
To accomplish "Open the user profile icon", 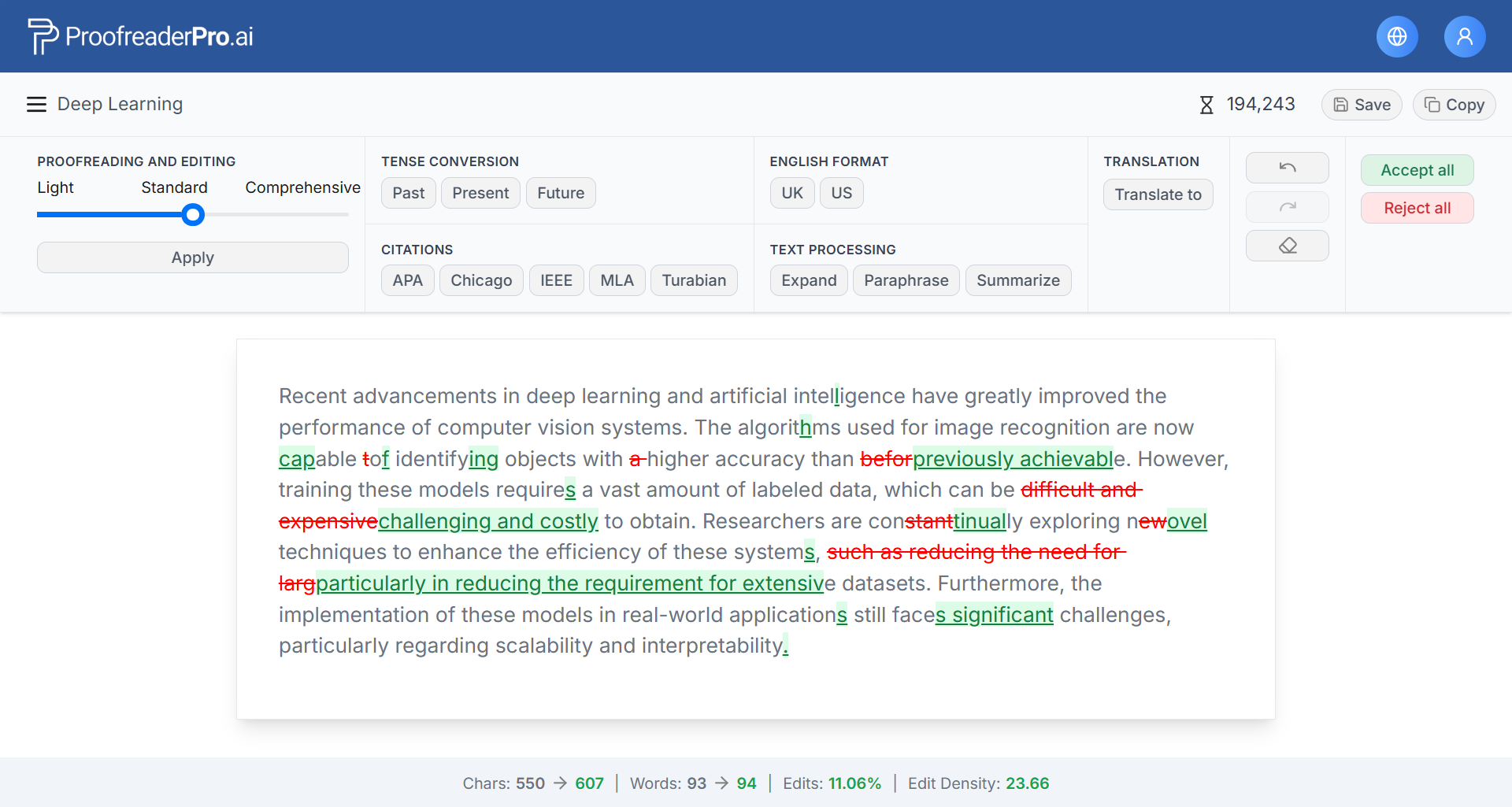I will click(x=1464, y=37).
